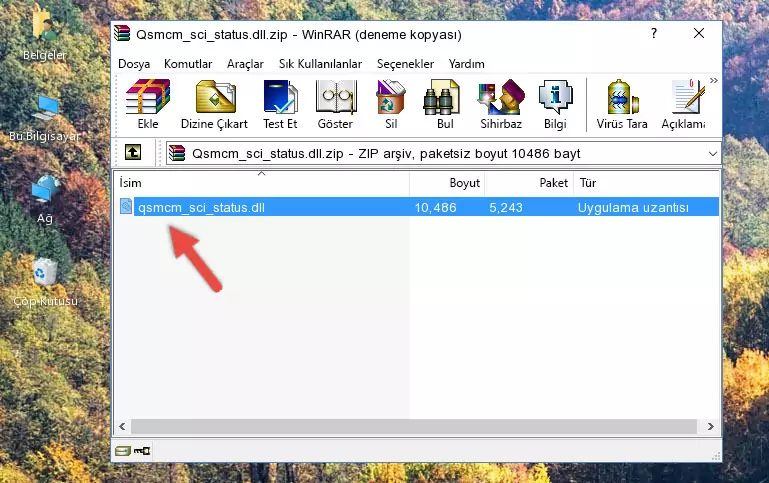Sort by Paket column header
This screenshot has height=483, width=769.
(x=529, y=183)
